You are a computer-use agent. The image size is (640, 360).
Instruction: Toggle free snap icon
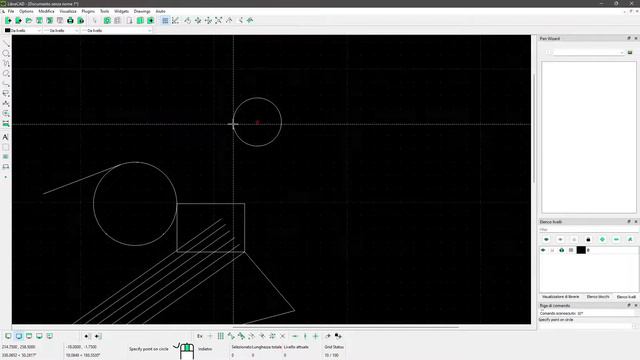click(x=210, y=336)
